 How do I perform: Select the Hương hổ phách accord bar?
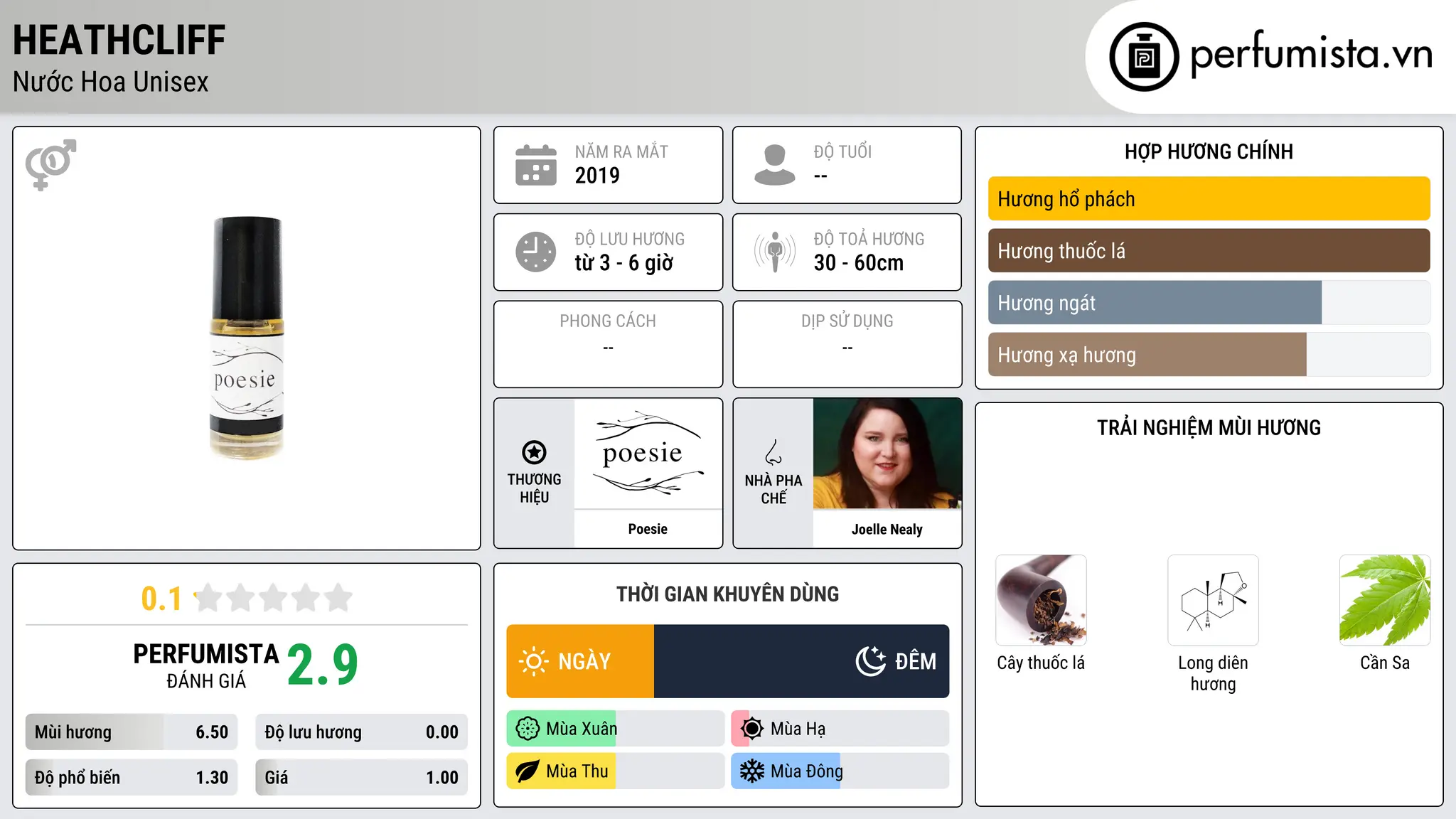pos(1209,199)
